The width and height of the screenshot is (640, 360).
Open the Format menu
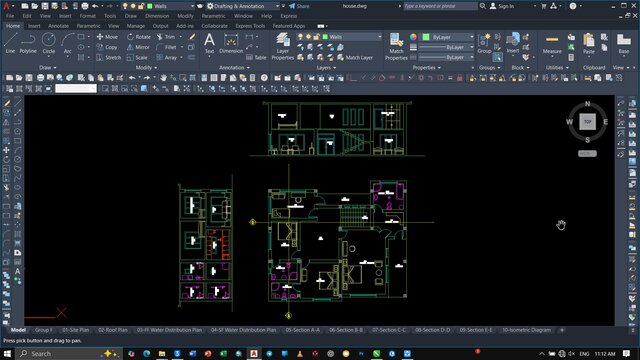[x=87, y=16]
